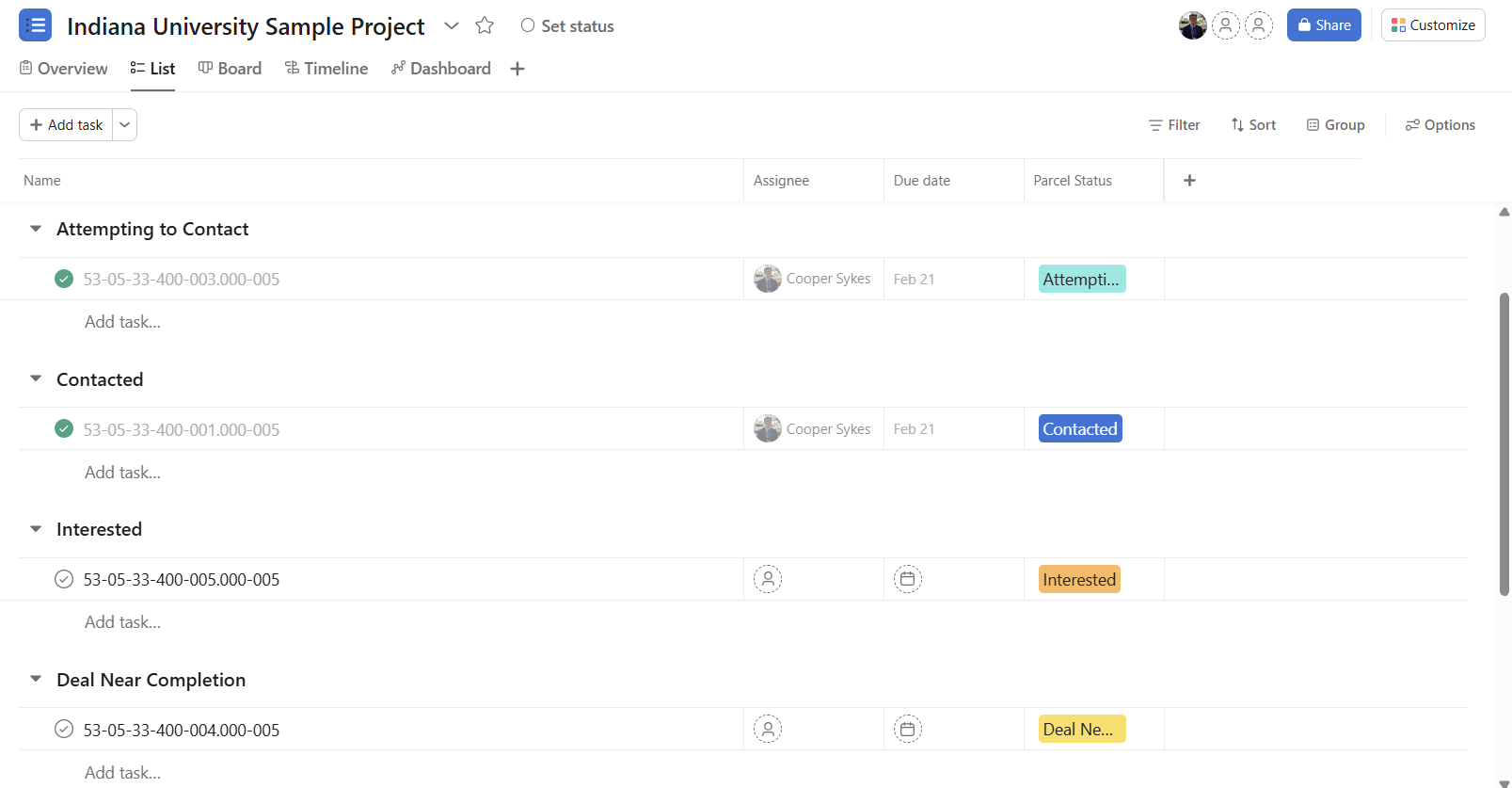1512x788 pixels.
Task: Select the List tab
Action: pyautogui.click(x=152, y=69)
